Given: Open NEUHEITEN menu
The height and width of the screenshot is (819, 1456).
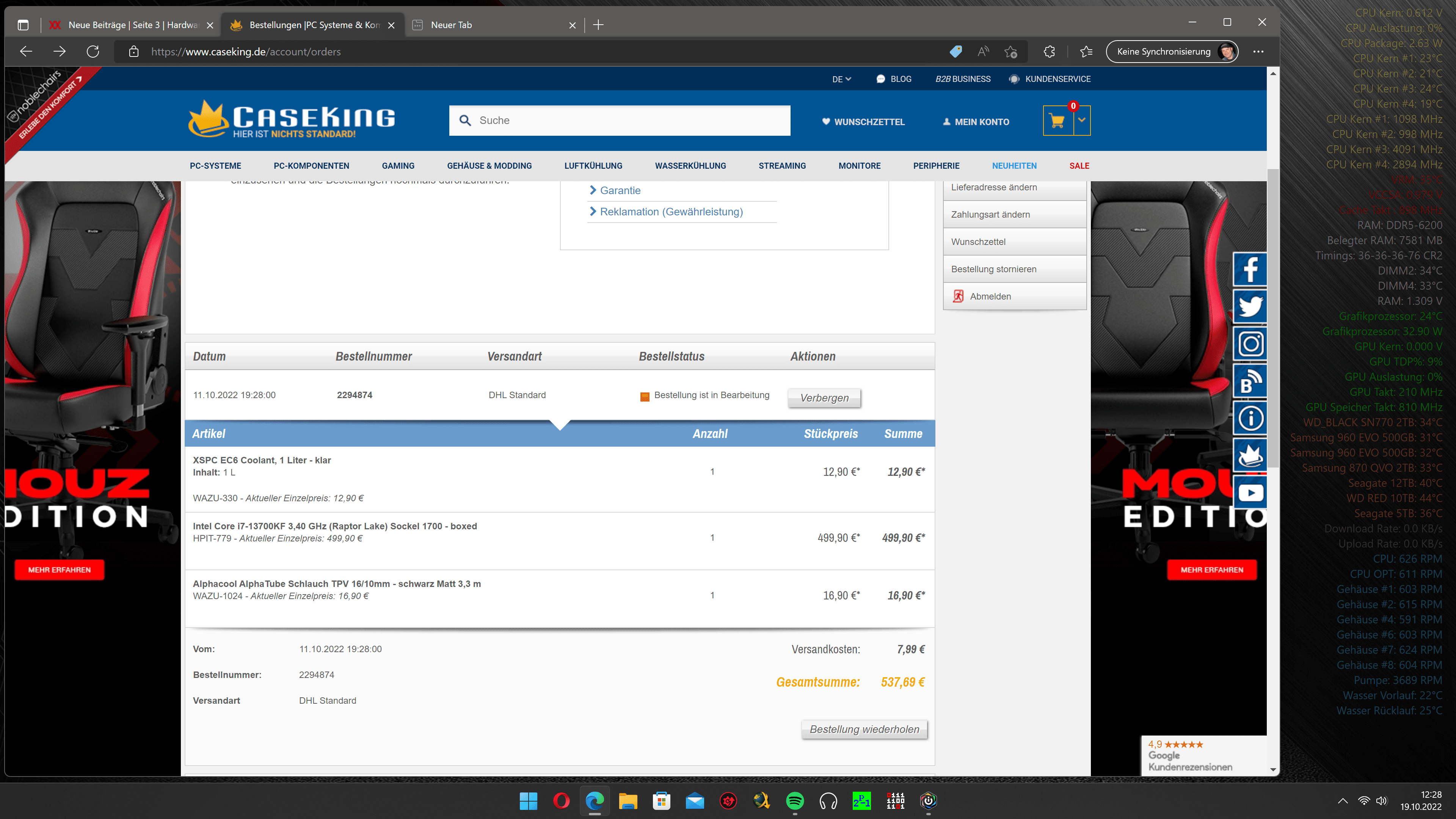Looking at the screenshot, I should click(x=1014, y=166).
